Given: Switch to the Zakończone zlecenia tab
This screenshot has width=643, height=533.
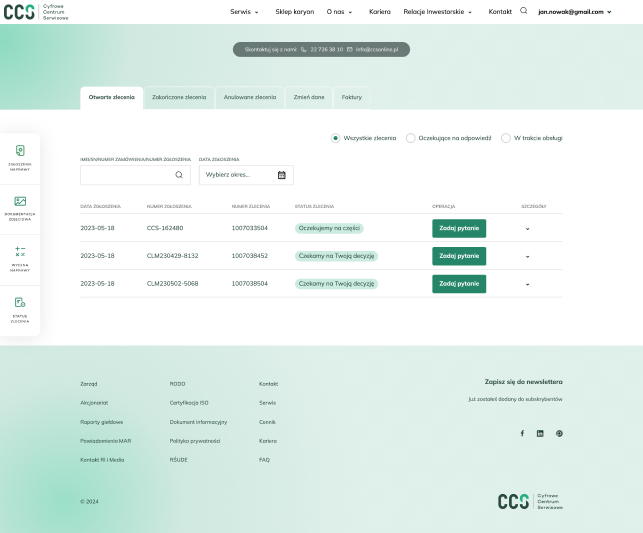Looking at the screenshot, I should point(181,97).
